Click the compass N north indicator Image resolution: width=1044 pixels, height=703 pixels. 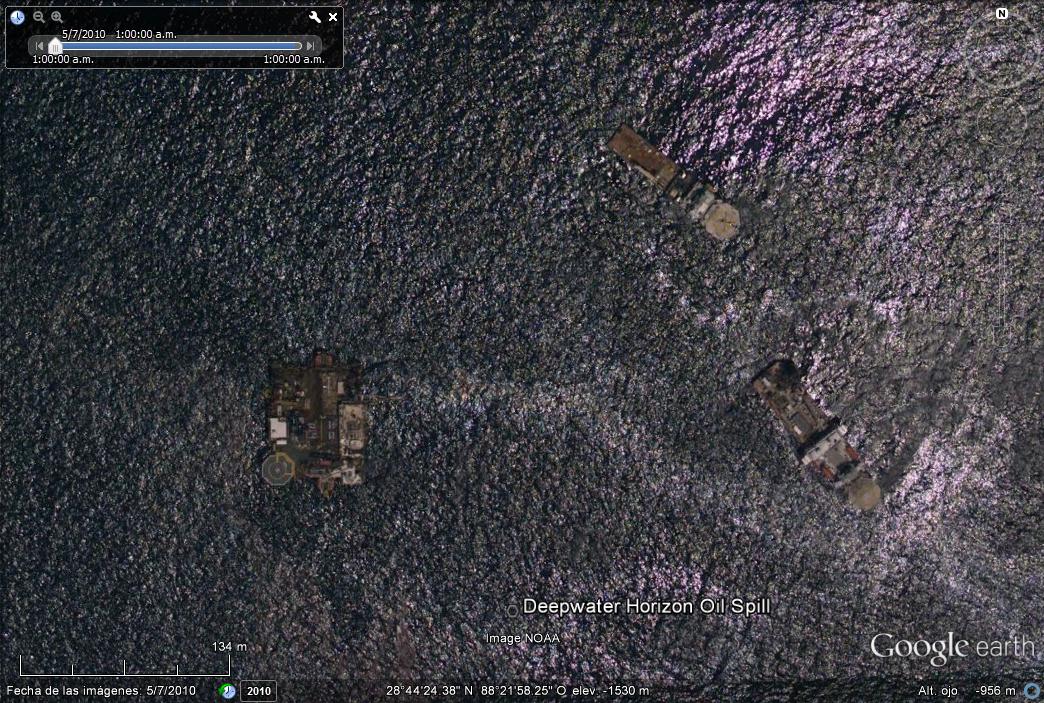(1001, 14)
